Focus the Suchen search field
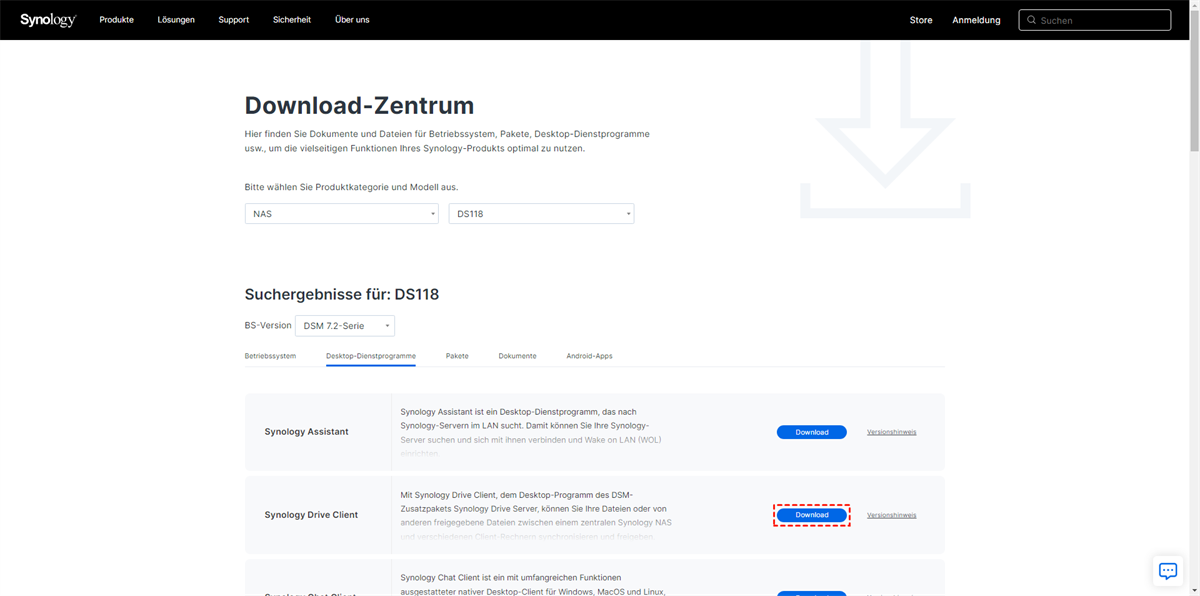Screen dimensions: 1200x596 pos(1100,20)
